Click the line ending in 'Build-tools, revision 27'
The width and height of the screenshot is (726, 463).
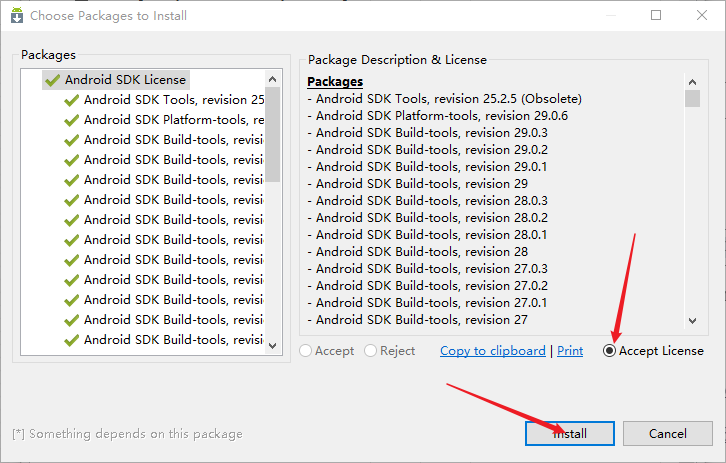(x=418, y=320)
